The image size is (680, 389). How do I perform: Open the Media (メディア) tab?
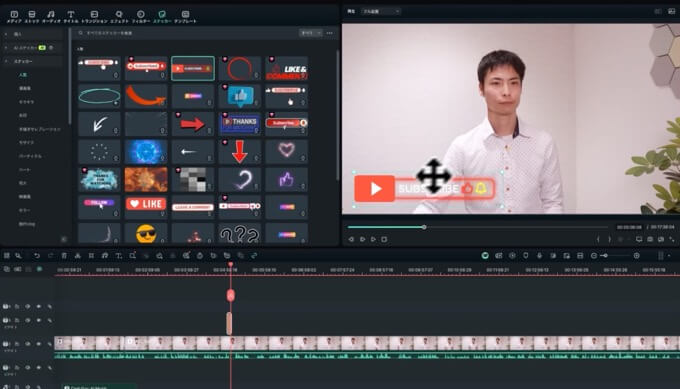click(14, 17)
